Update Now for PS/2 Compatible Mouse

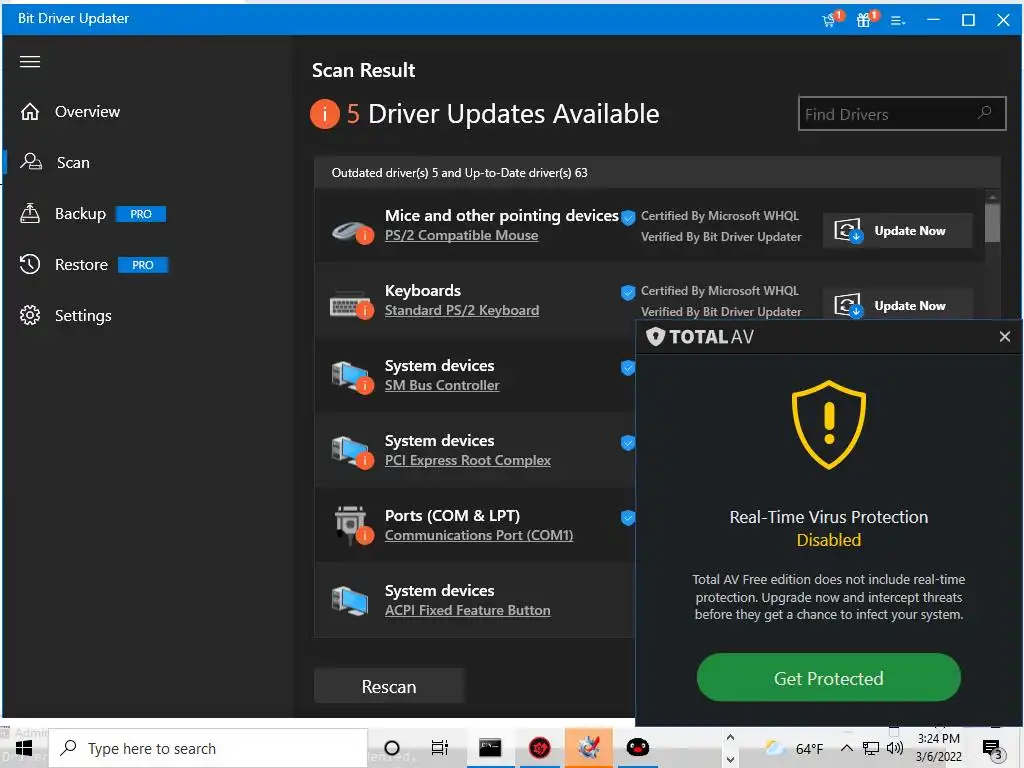point(897,231)
